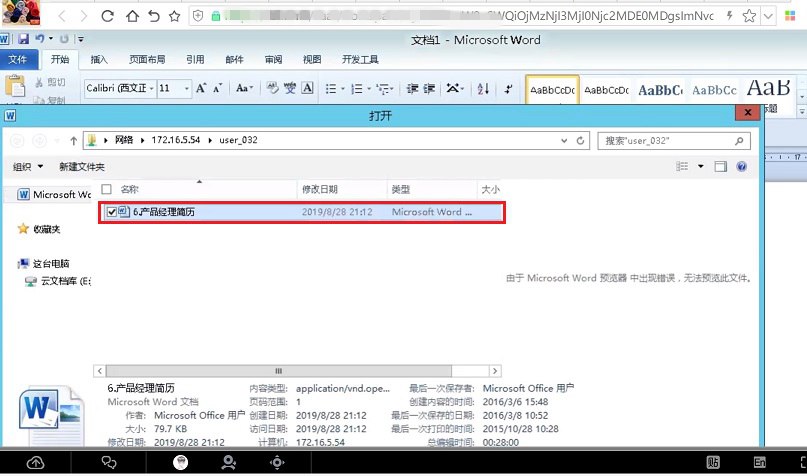Click the 新建文件夹 (New Folder) button
The height and width of the screenshot is (476, 807).
coord(82,166)
